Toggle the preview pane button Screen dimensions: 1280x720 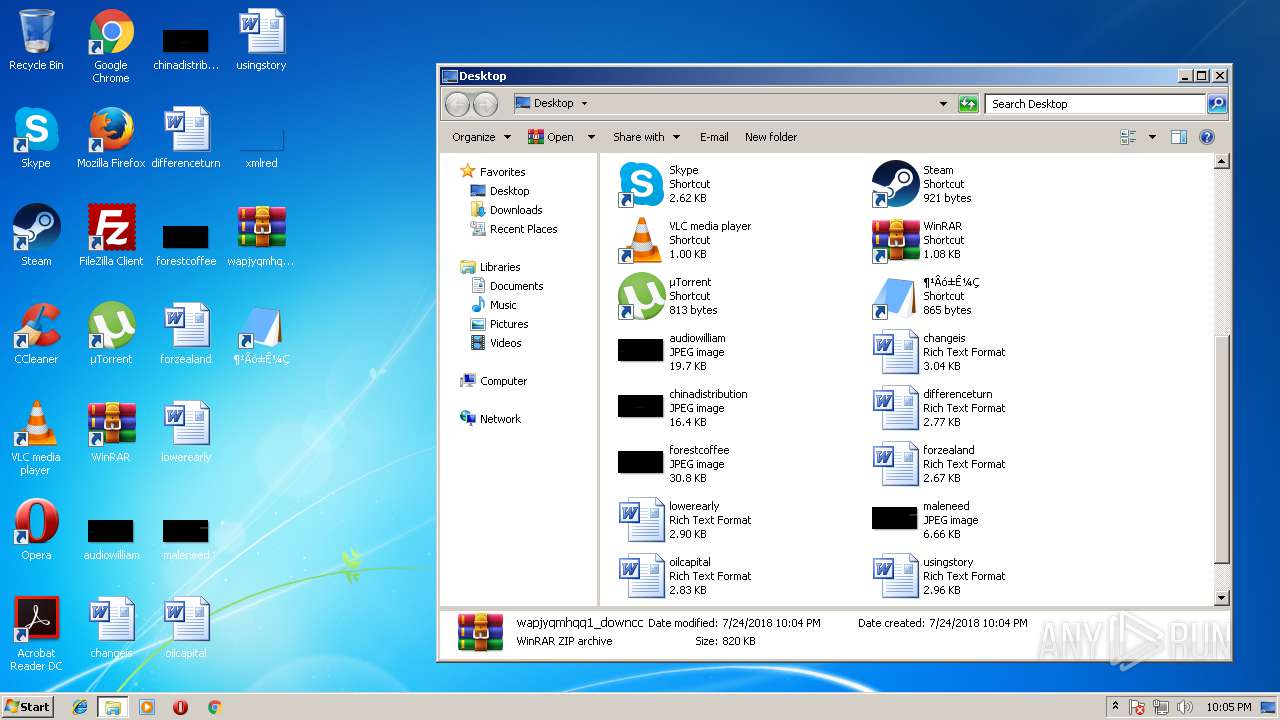1179,137
